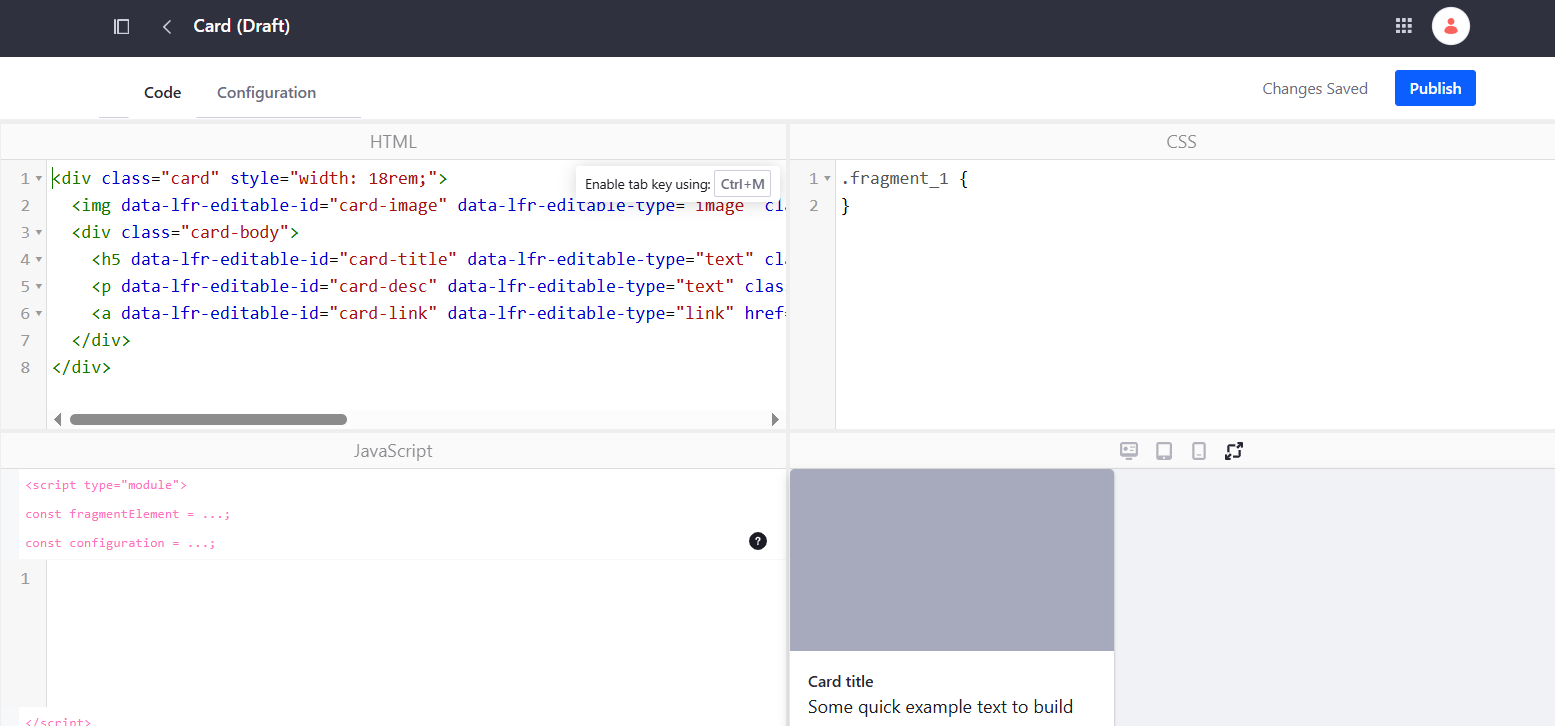The image size is (1555, 726).
Task: Click the HTML horizontal scrollbar thumb
Action: pyautogui.click(x=208, y=419)
